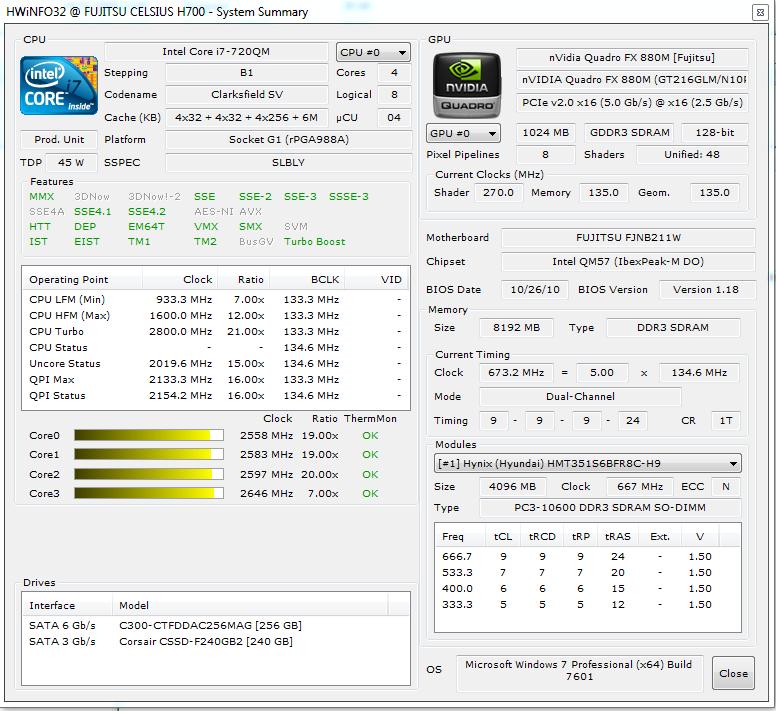Select the CPU Turbo row
776x711 pixels.
[x=215, y=332]
